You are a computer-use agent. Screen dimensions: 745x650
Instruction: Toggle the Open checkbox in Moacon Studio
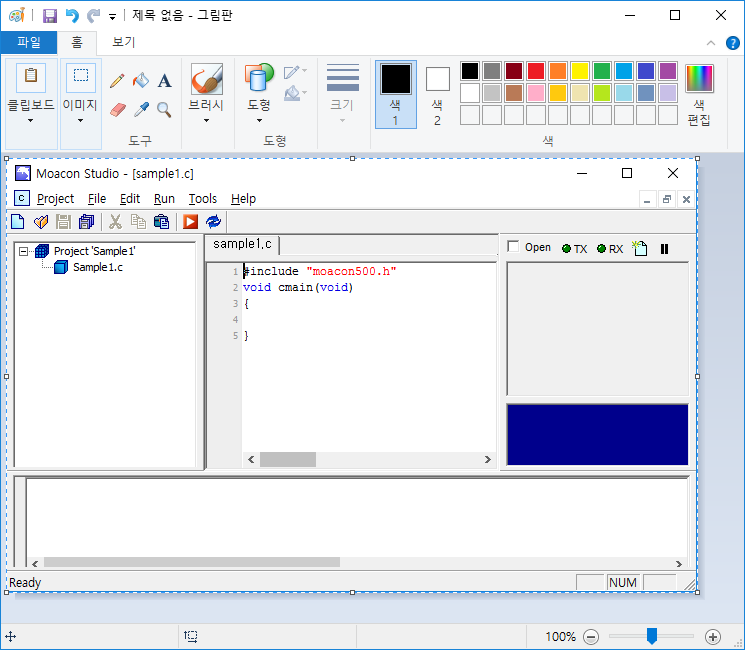click(x=513, y=247)
